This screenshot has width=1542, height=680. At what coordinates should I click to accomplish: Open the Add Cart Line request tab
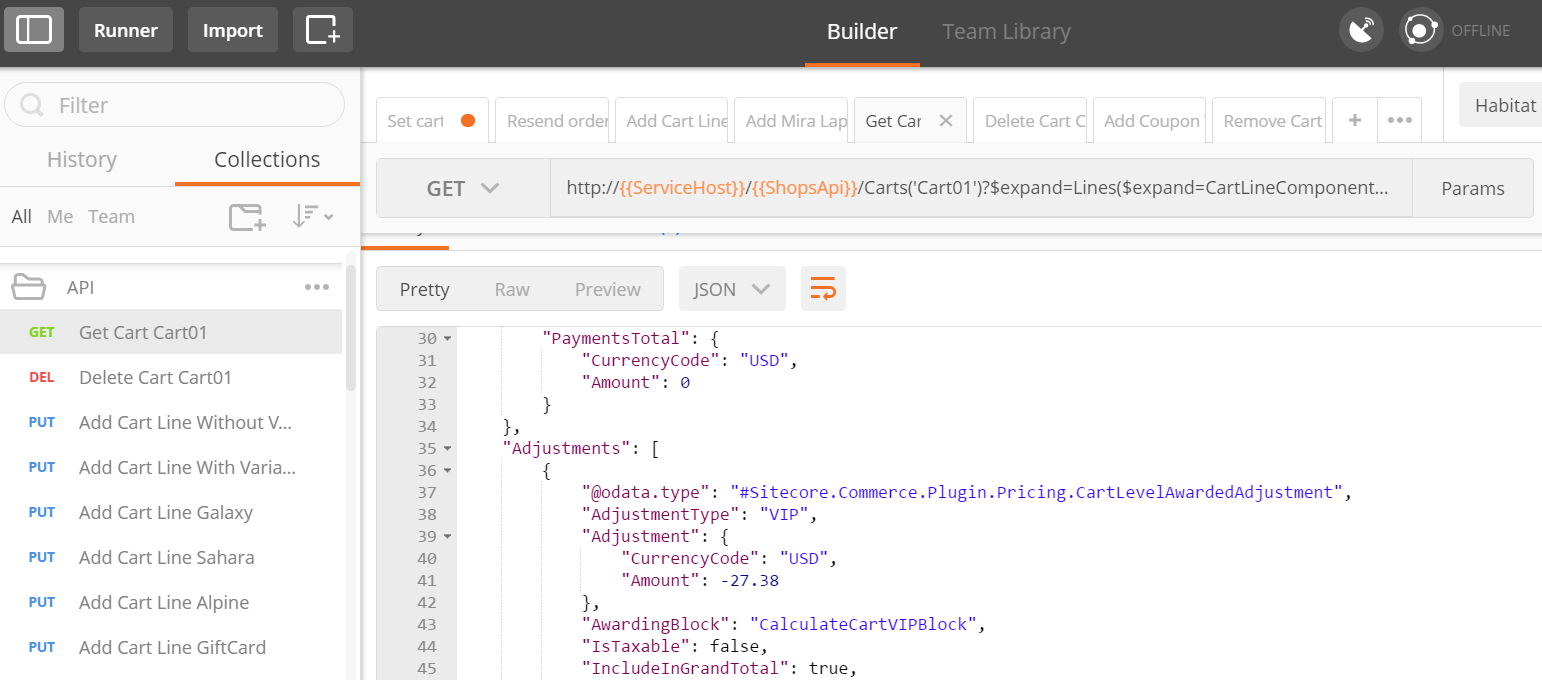click(672, 120)
